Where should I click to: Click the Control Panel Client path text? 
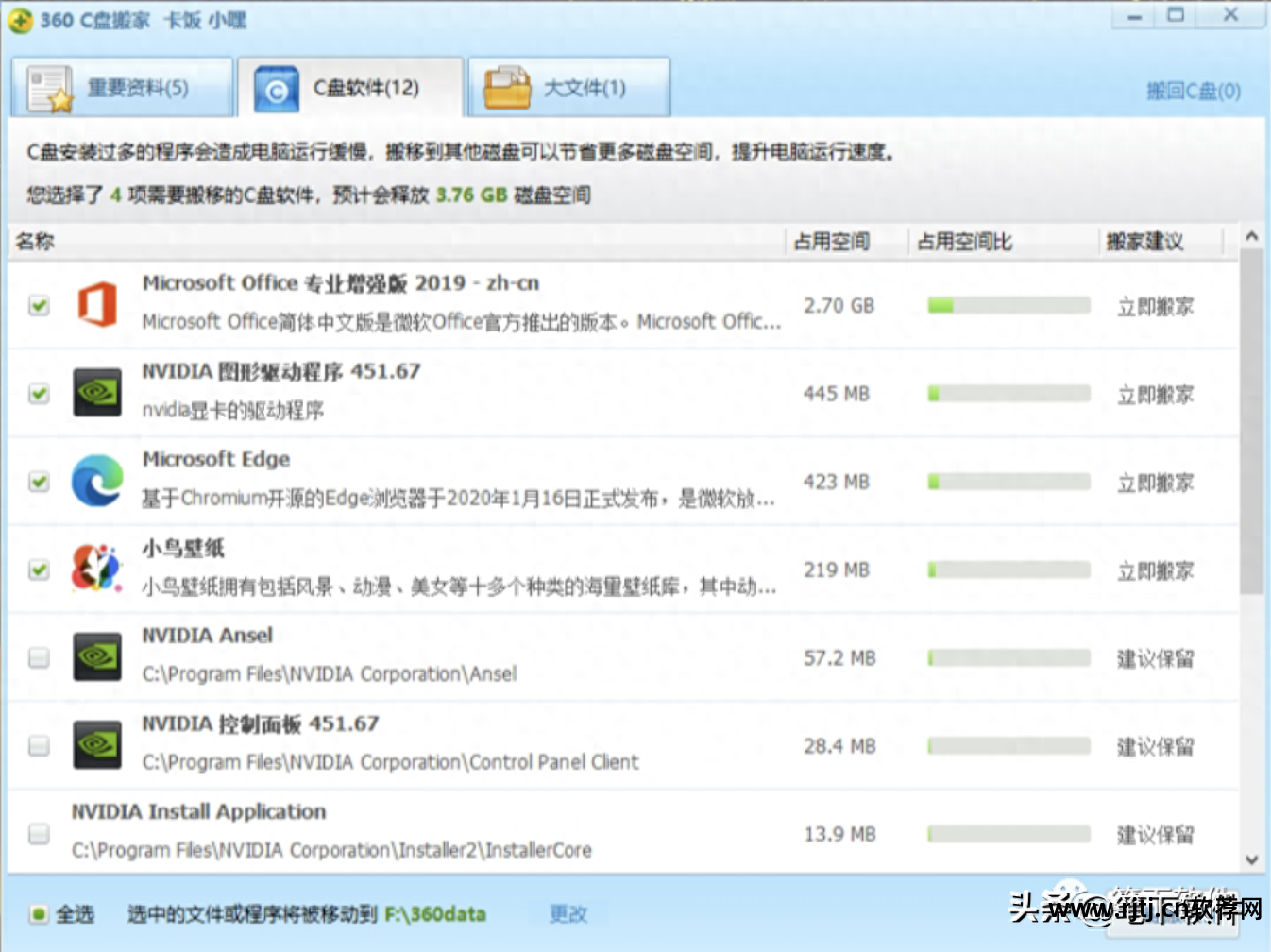(390, 761)
